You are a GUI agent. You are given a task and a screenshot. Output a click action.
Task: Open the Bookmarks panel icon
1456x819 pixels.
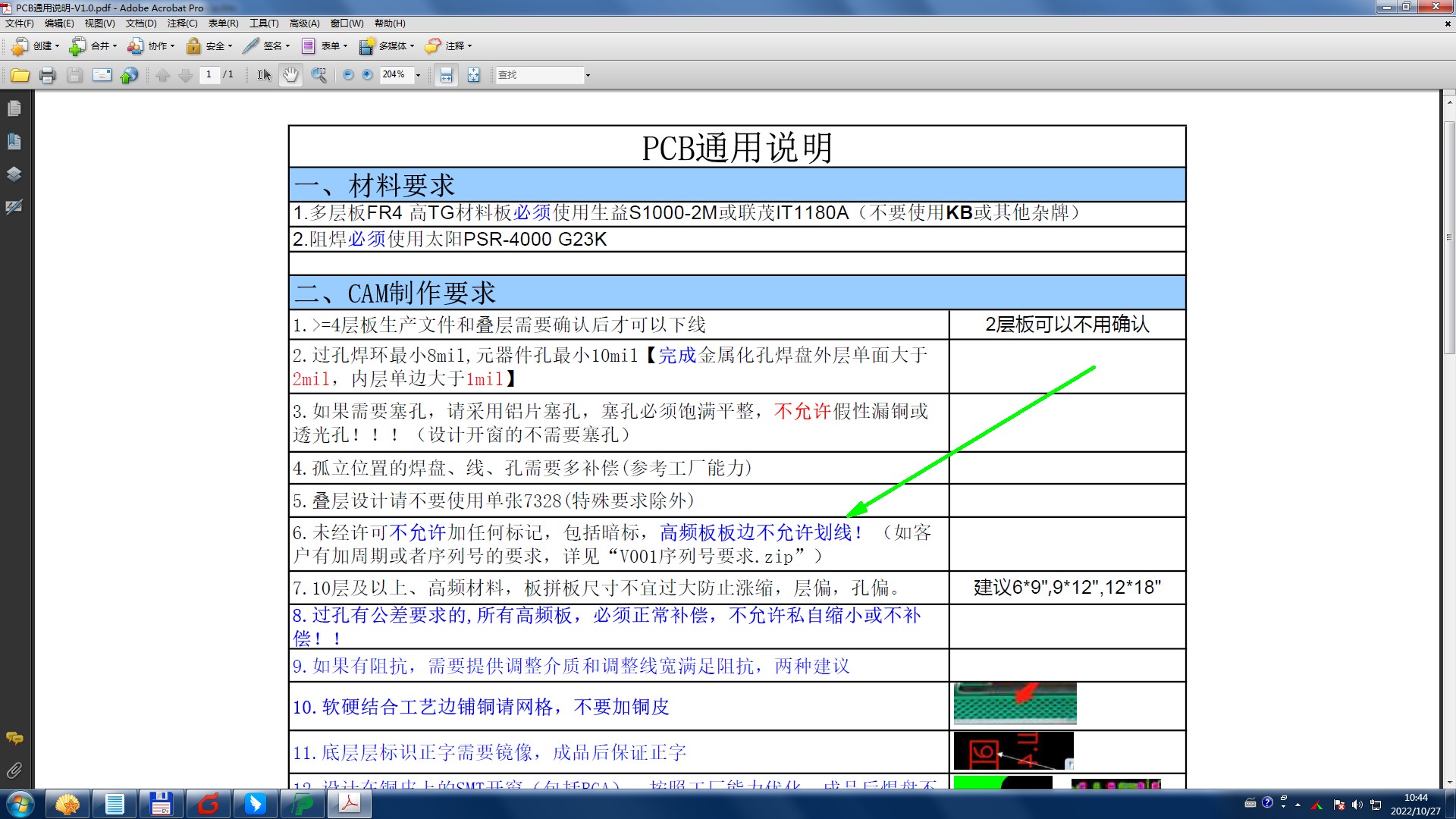click(14, 141)
